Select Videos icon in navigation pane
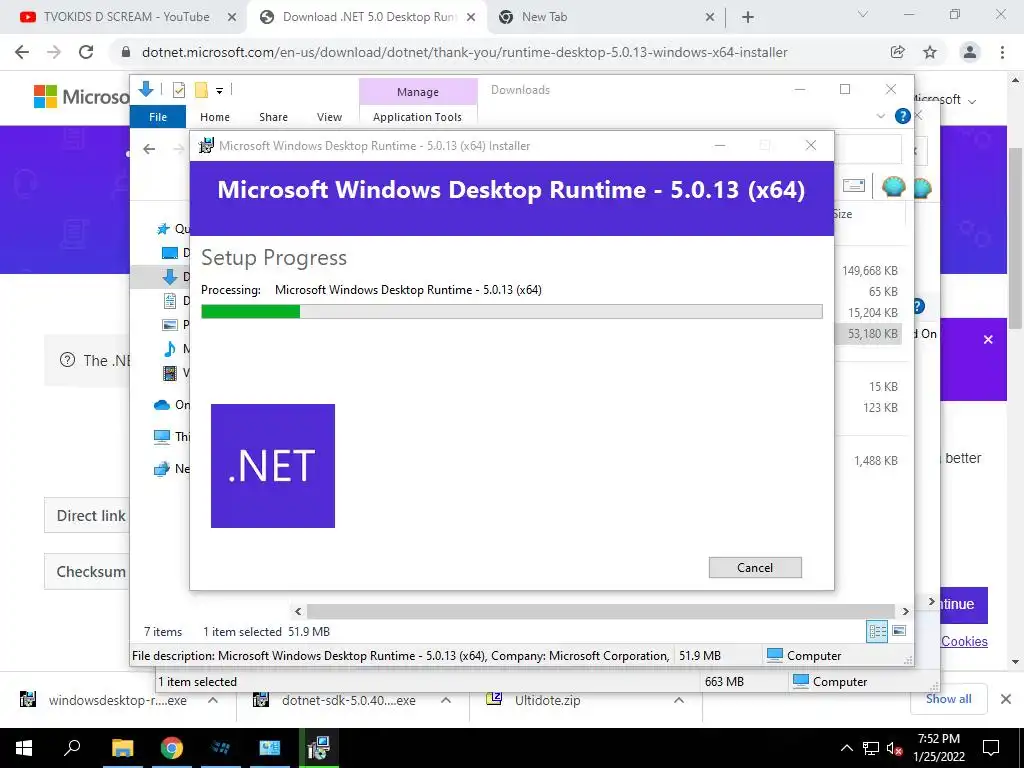Image resolution: width=1024 pixels, height=768 pixels. click(170, 373)
